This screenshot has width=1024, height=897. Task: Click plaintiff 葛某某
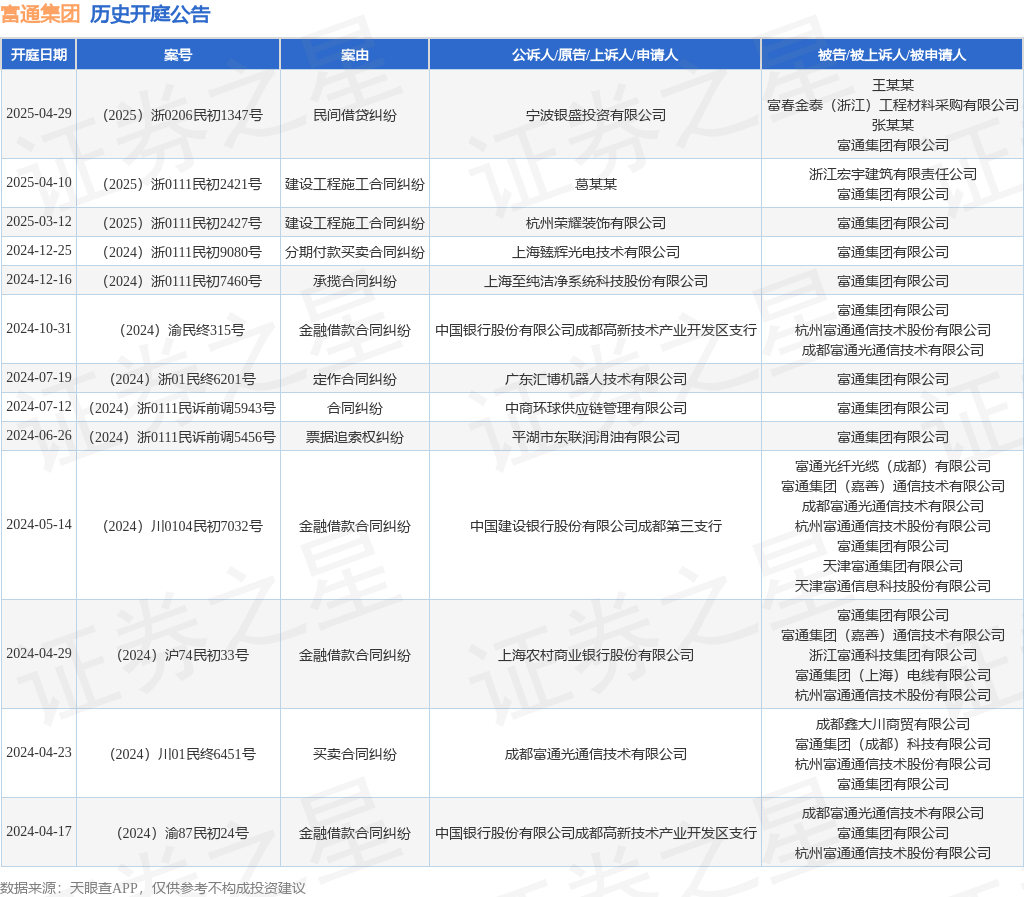(x=596, y=184)
